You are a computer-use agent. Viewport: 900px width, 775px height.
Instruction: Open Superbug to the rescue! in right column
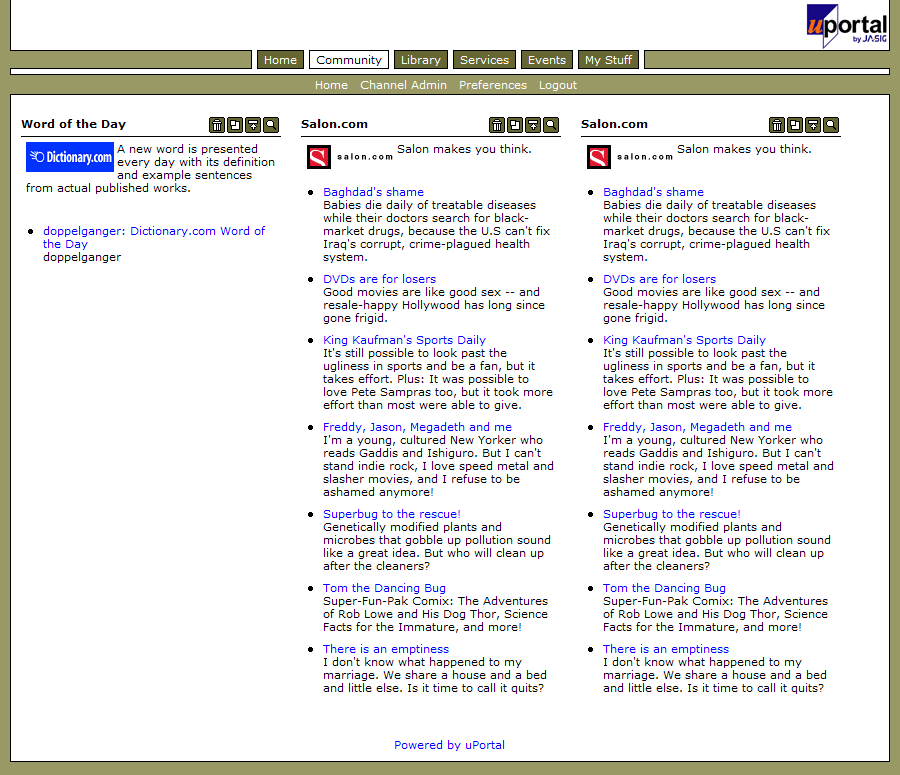click(x=672, y=514)
